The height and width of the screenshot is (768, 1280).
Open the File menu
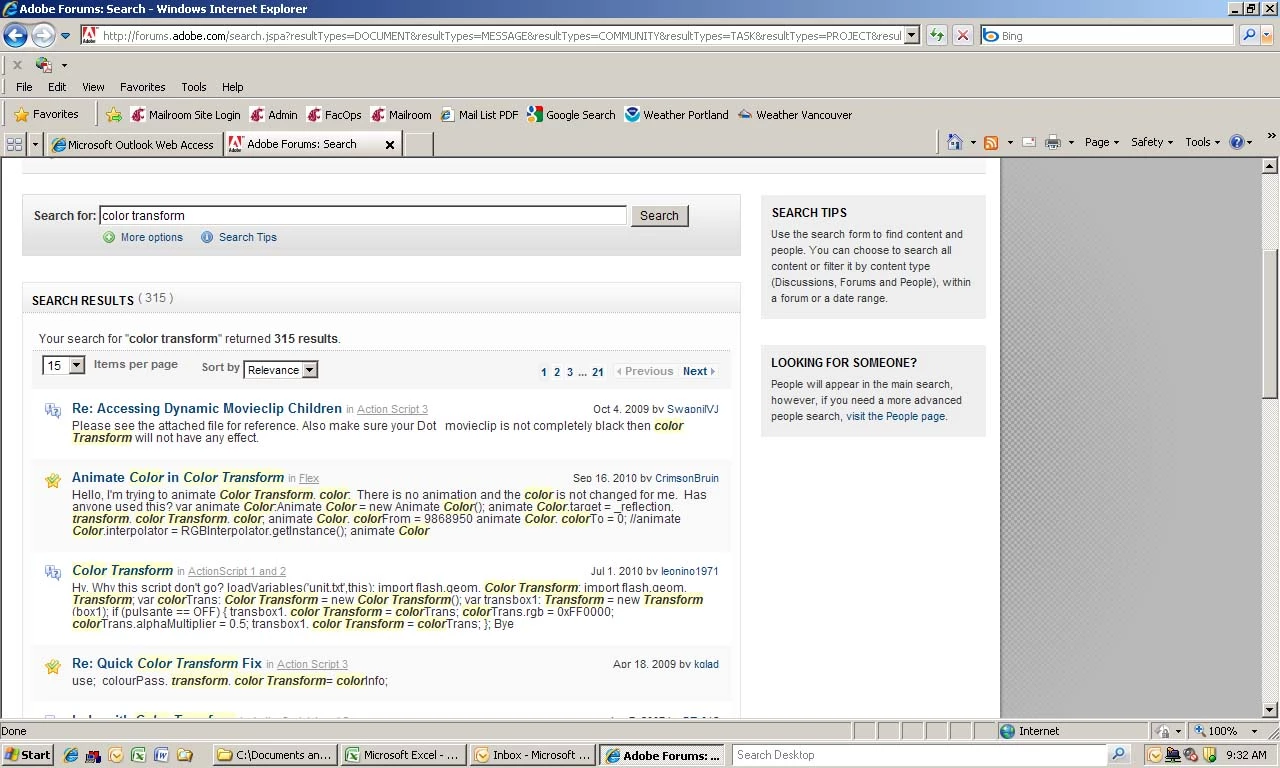tap(24, 87)
